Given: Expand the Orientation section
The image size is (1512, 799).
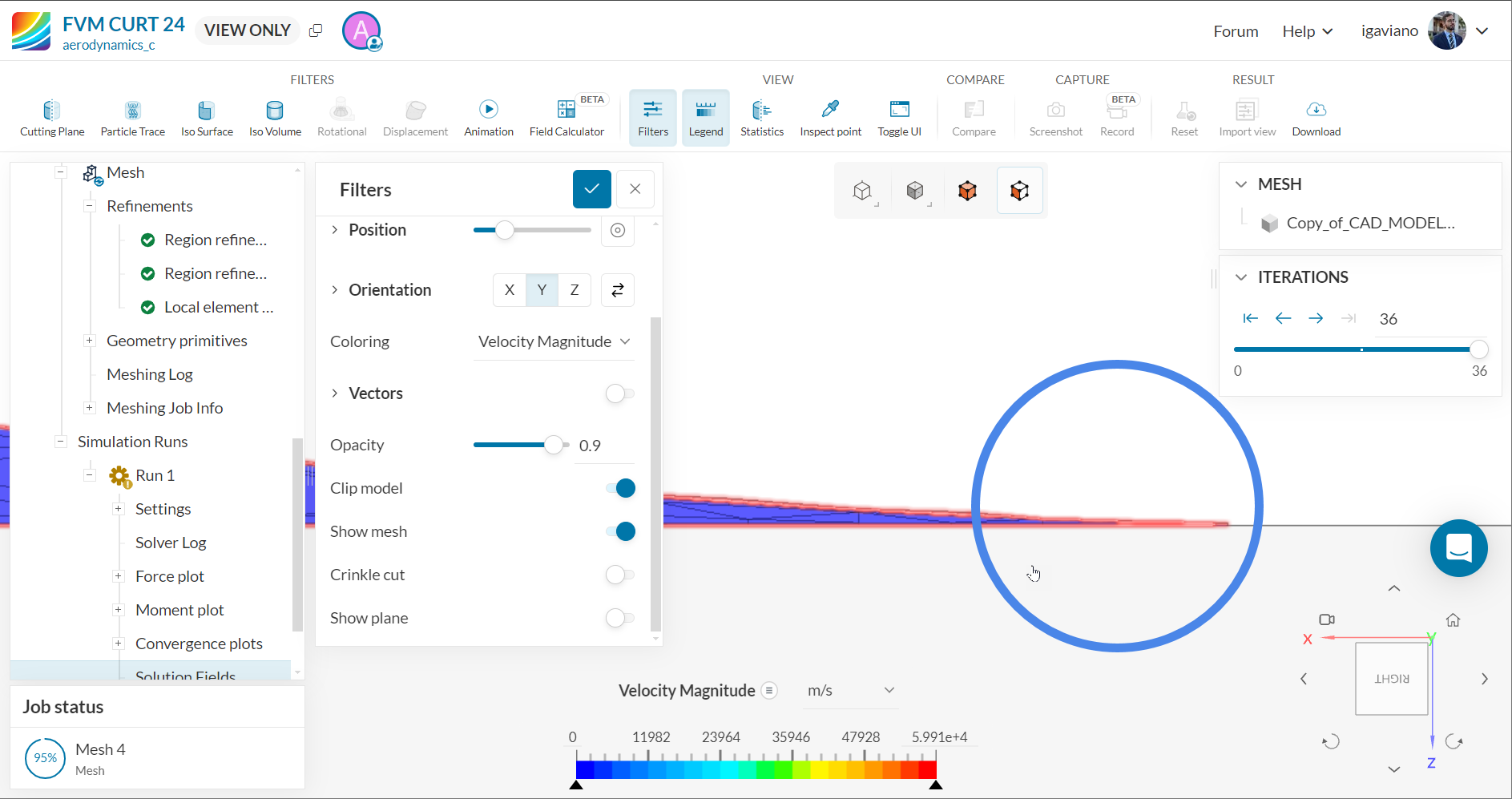Looking at the screenshot, I should [x=335, y=290].
